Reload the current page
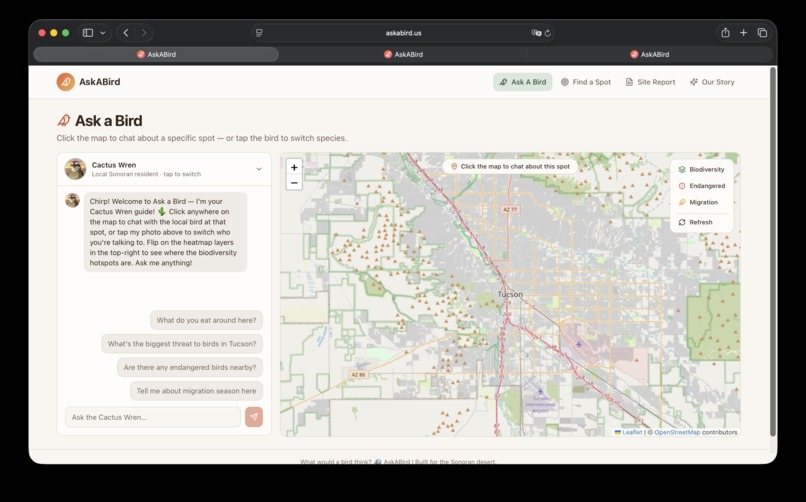This screenshot has width=806, height=502. [x=548, y=33]
